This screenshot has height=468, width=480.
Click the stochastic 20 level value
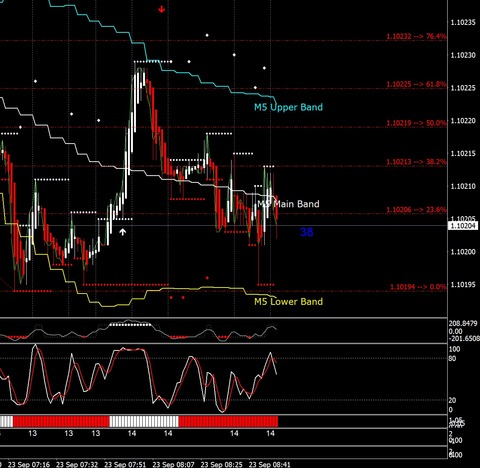point(452,400)
